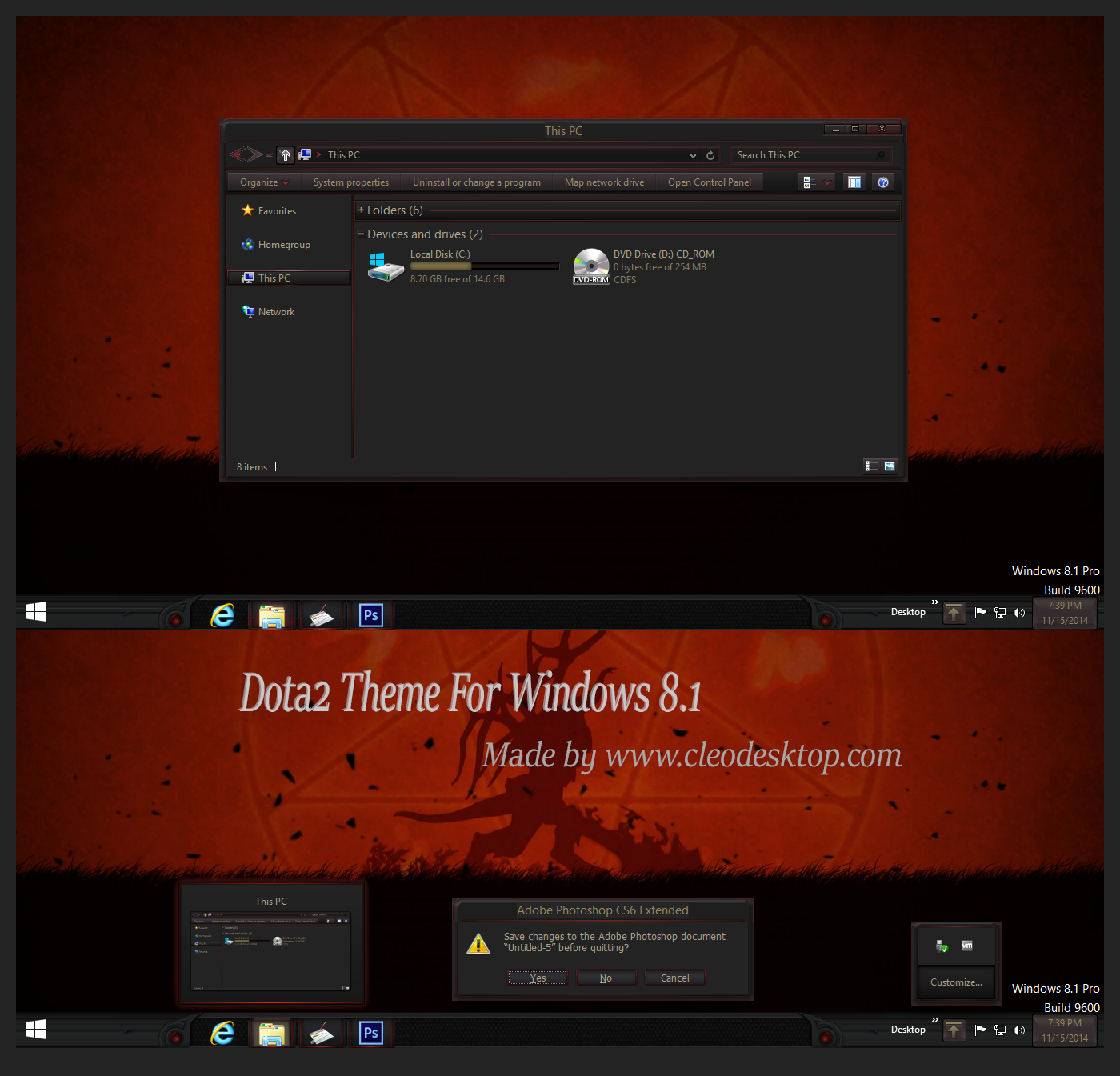Launch Internet Explorer on taskbar below This PC window
Viewport: 1120px width, 1076px height.
[x=222, y=615]
